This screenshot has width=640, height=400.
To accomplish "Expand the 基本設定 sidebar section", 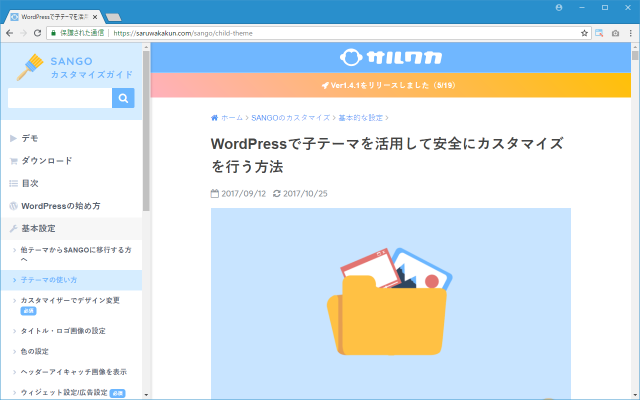I will click(x=42, y=228).
